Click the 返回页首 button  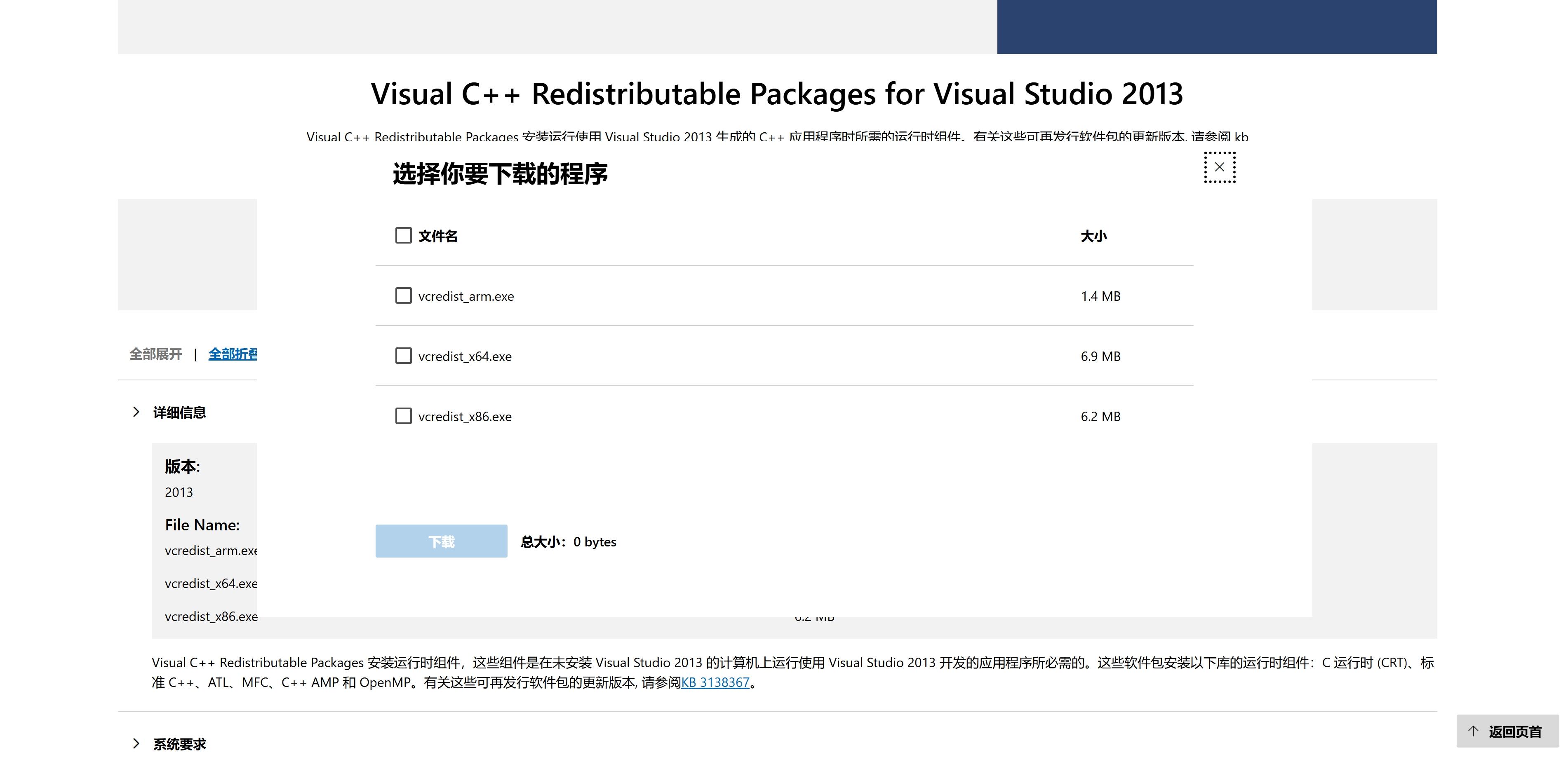(1507, 731)
